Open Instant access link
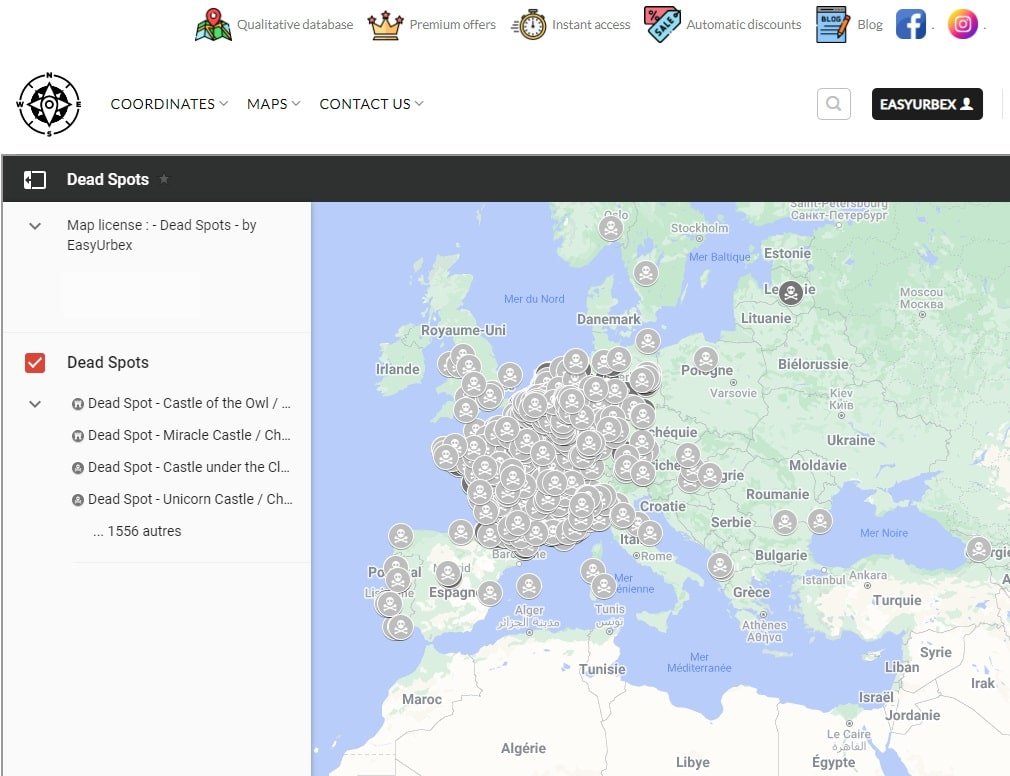 (591, 24)
